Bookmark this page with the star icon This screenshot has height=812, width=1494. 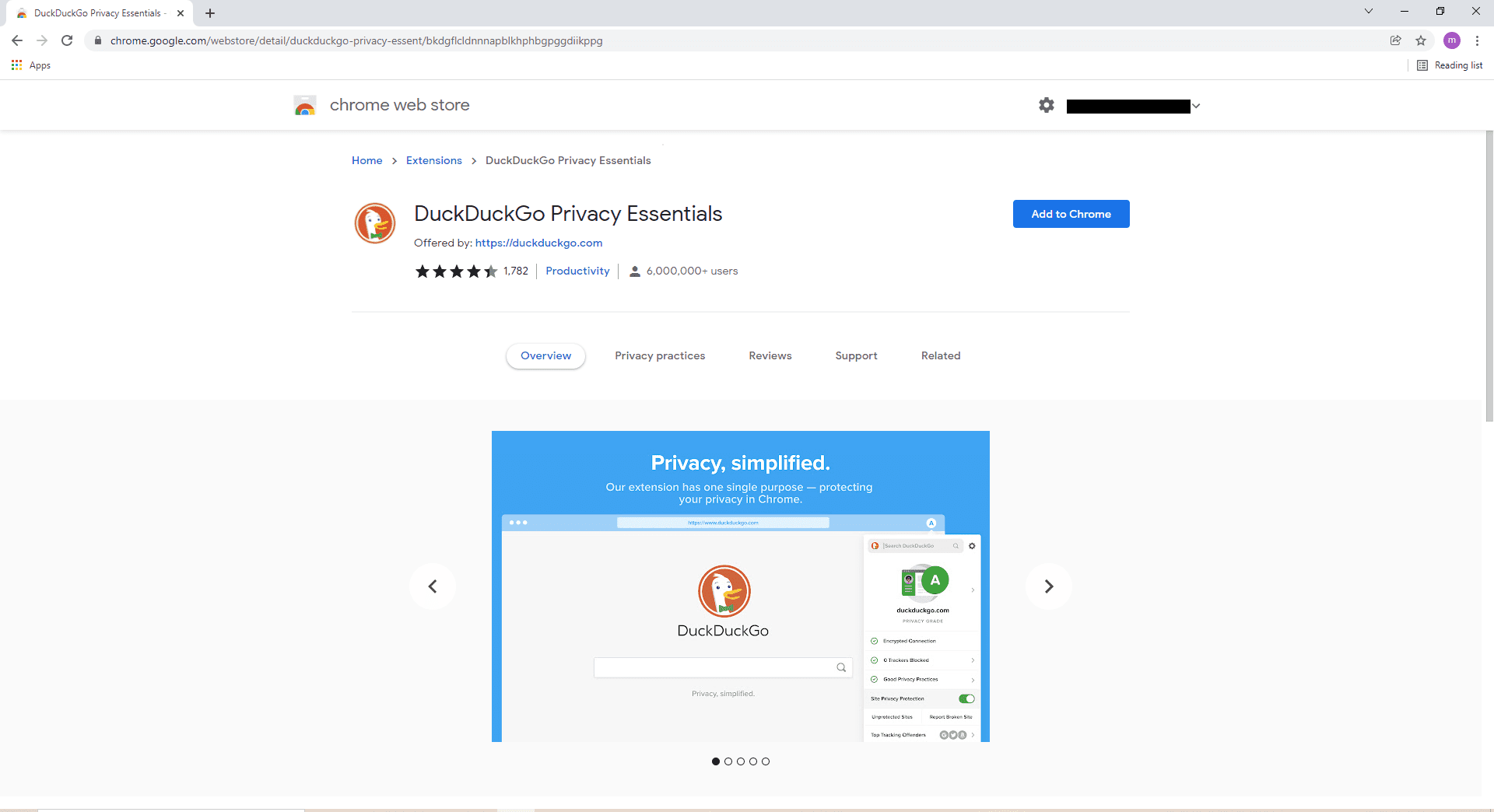coord(1421,40)
